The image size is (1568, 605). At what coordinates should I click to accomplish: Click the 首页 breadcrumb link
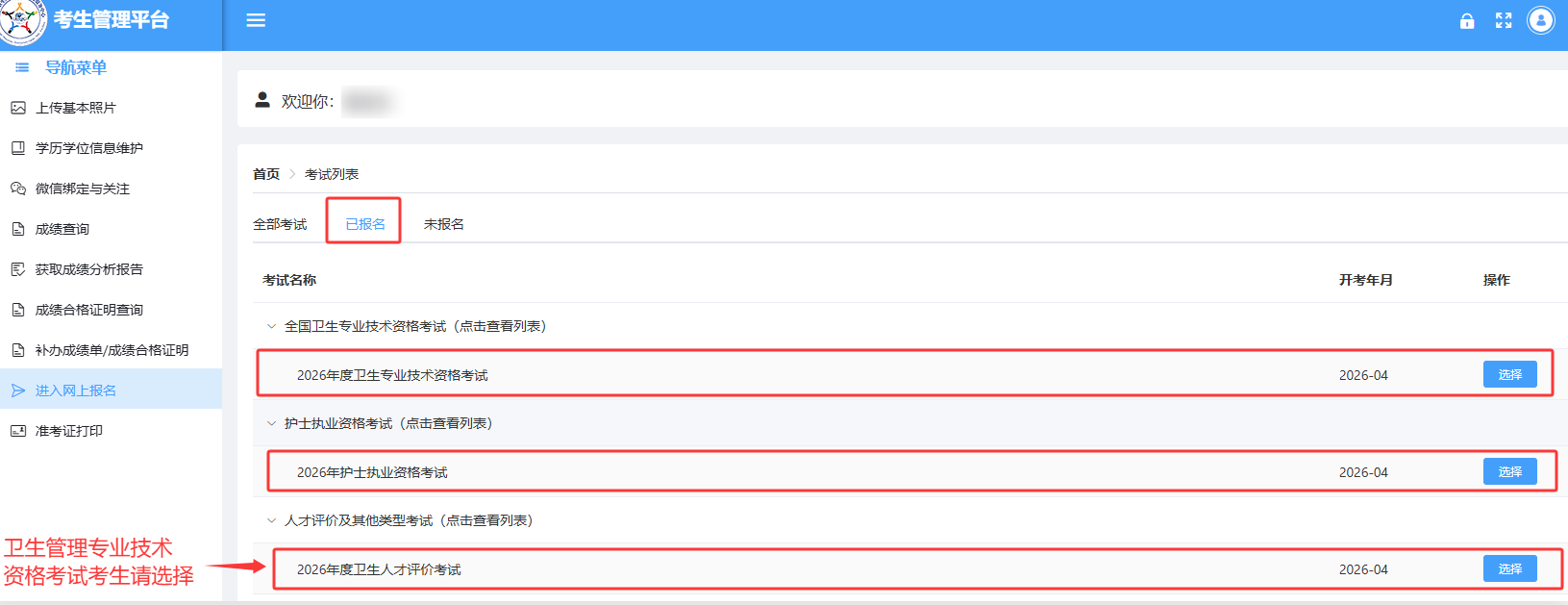point(266,174)
